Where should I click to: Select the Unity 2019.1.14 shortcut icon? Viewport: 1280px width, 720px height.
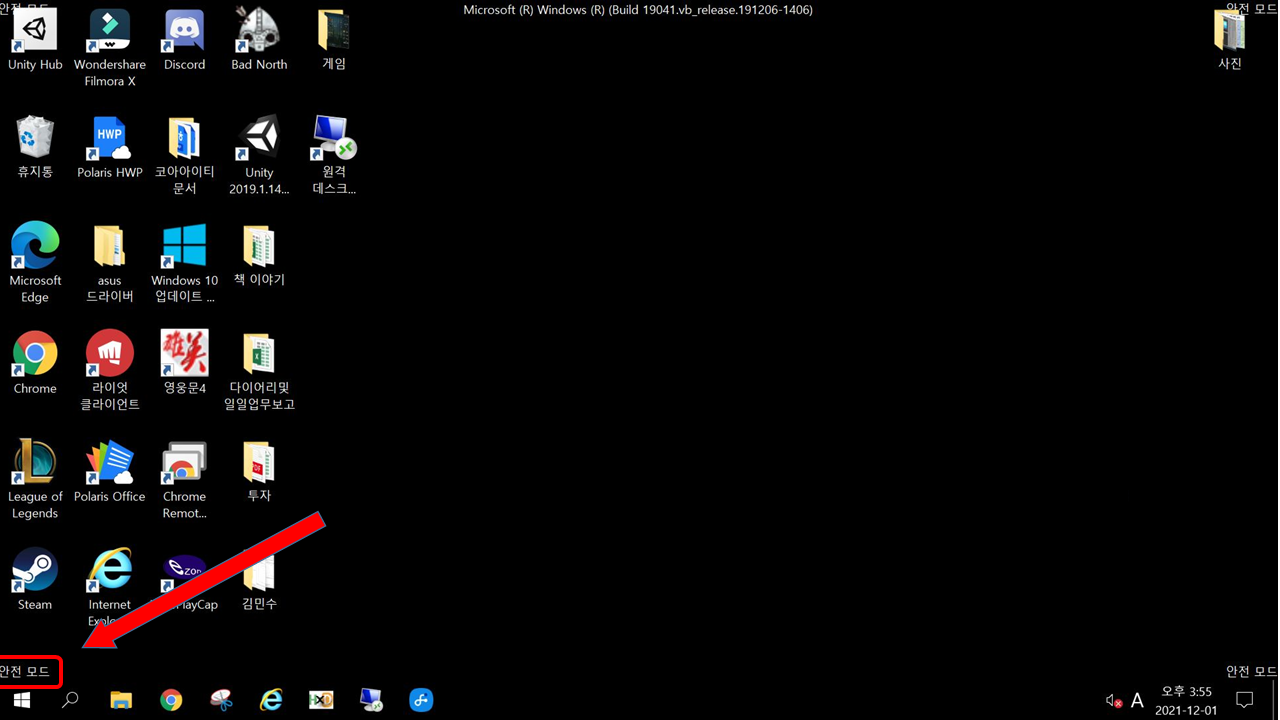tap(259, 156)
